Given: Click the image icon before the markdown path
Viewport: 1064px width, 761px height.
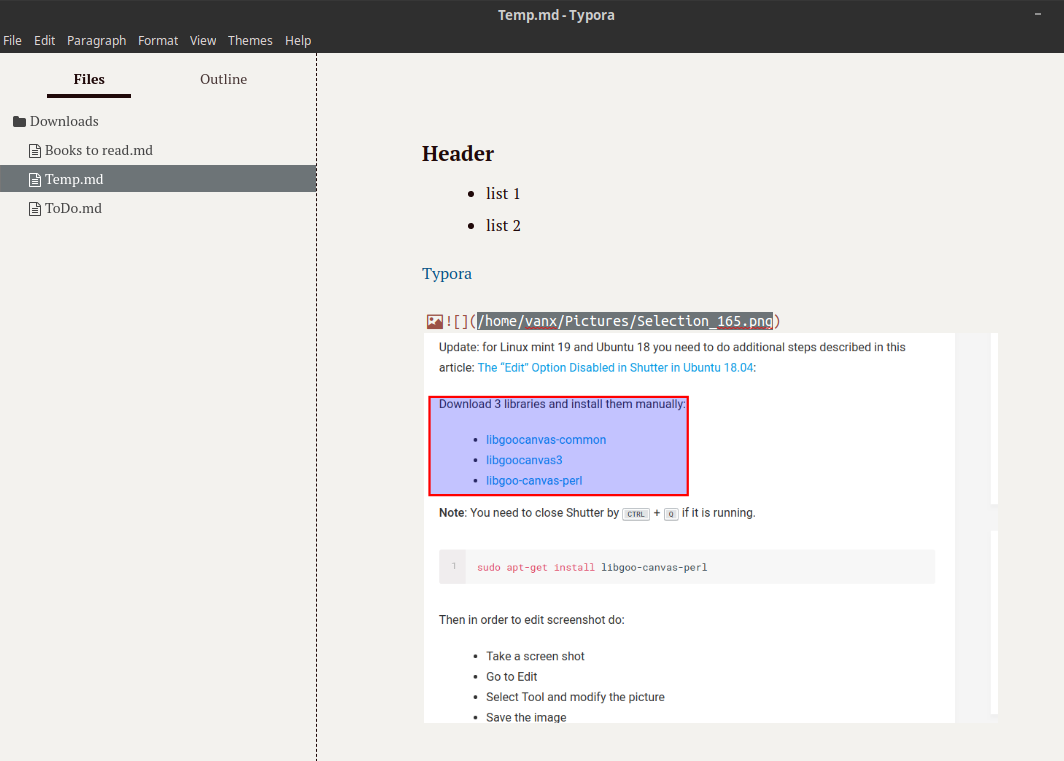Looking at the screenshot, I should tap(434, 320).
